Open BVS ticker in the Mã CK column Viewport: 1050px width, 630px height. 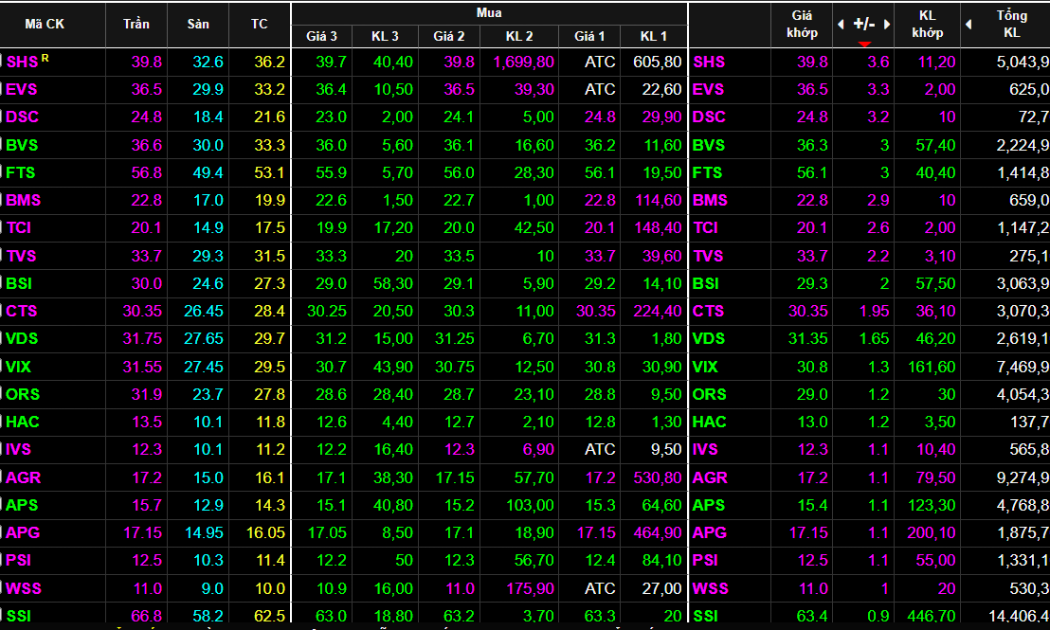coord(22,145)
